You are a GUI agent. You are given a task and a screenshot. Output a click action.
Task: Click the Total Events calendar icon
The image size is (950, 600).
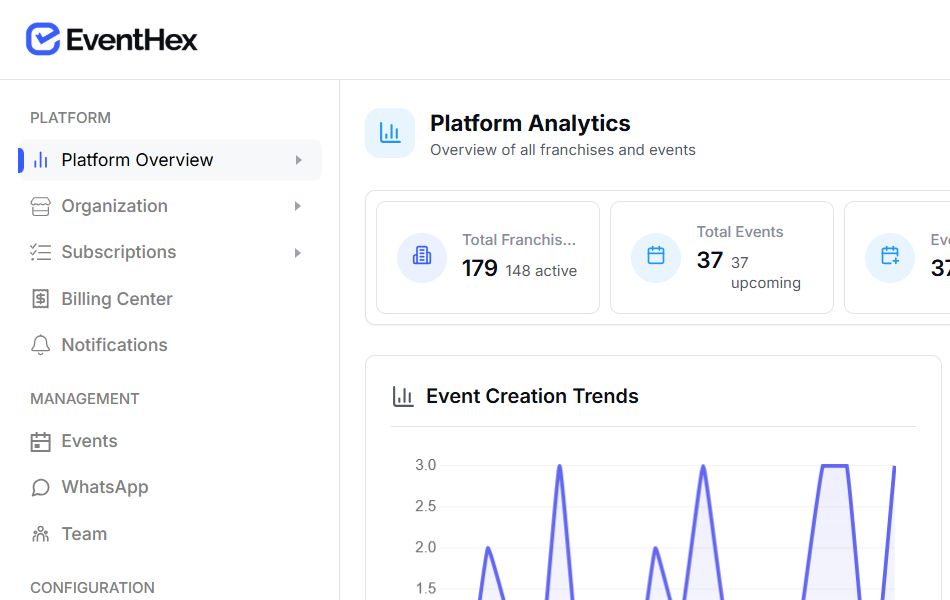(656, 257)
